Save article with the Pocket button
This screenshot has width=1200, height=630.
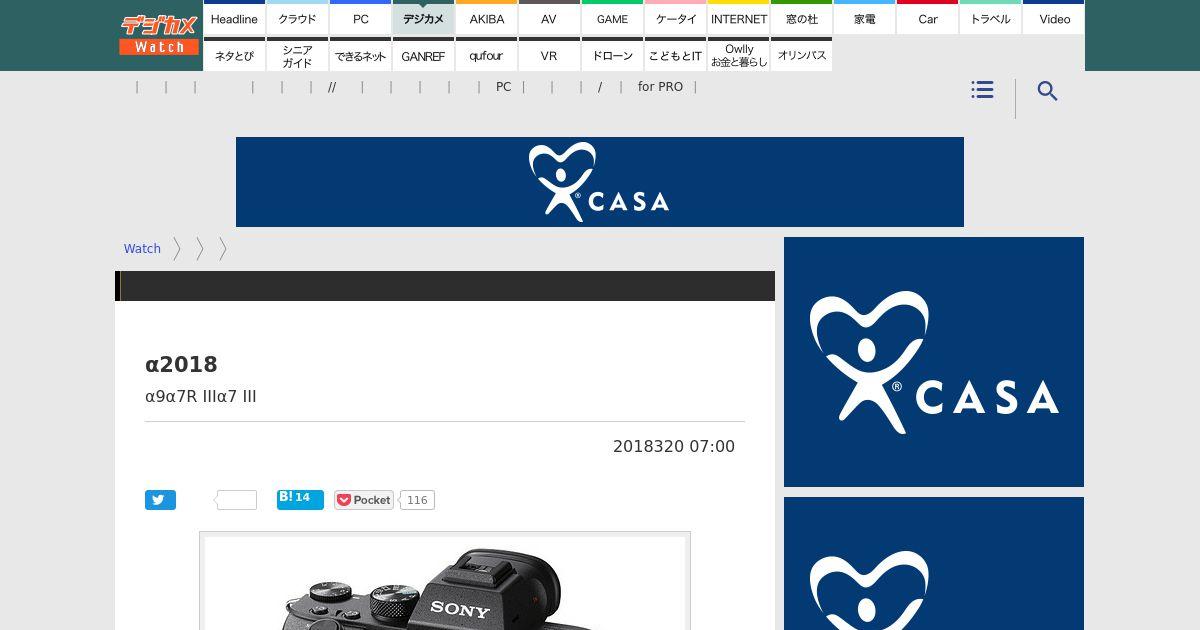tap(364, 500)
